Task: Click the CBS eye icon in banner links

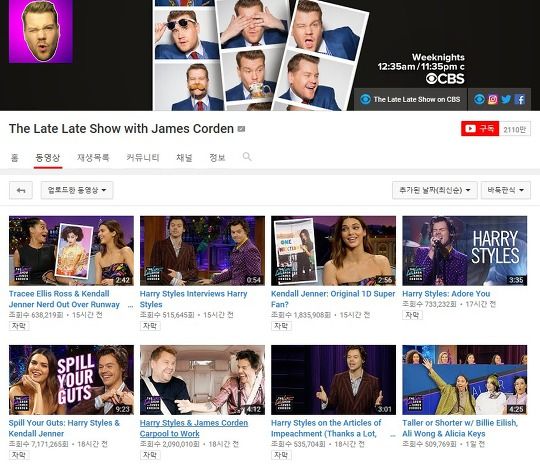Action: coord(479,100)
